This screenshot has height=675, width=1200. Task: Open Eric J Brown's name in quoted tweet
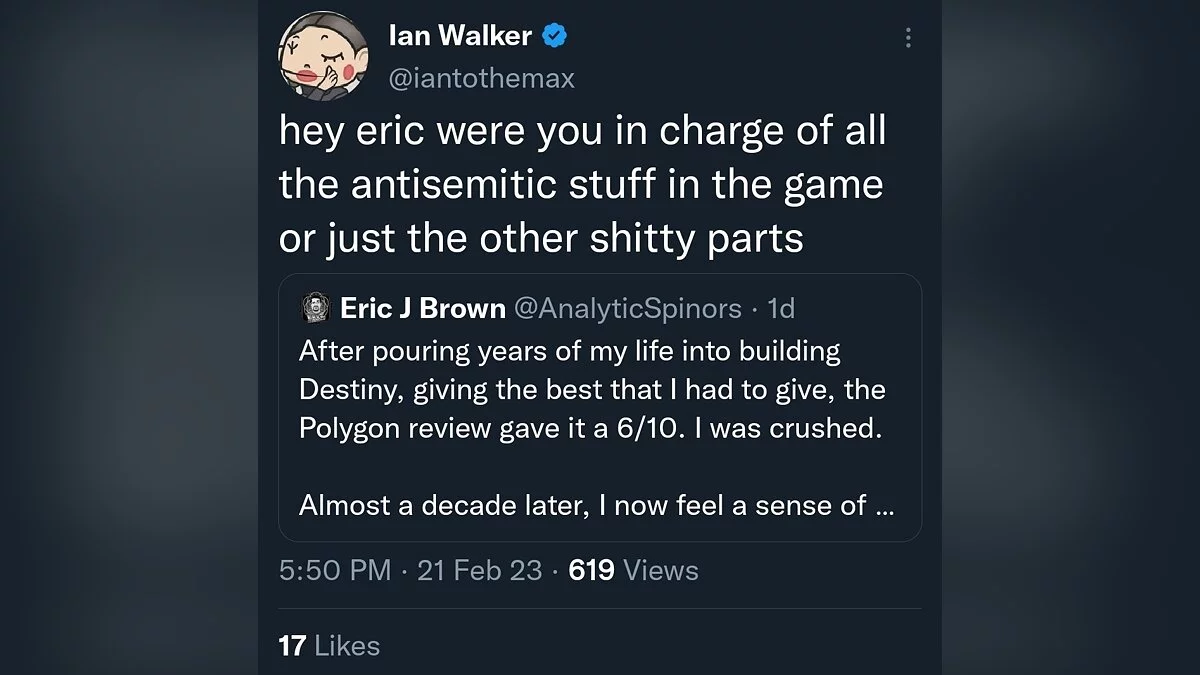(422, 309)
